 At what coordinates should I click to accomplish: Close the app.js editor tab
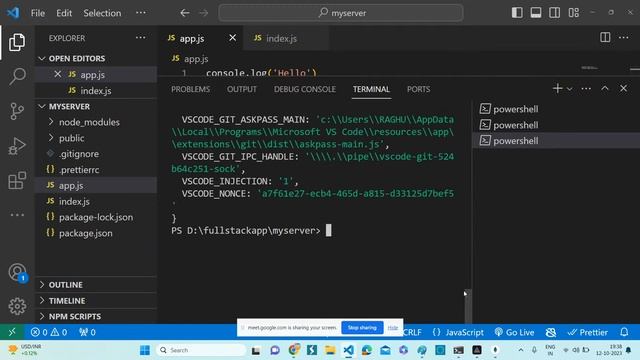232,38
